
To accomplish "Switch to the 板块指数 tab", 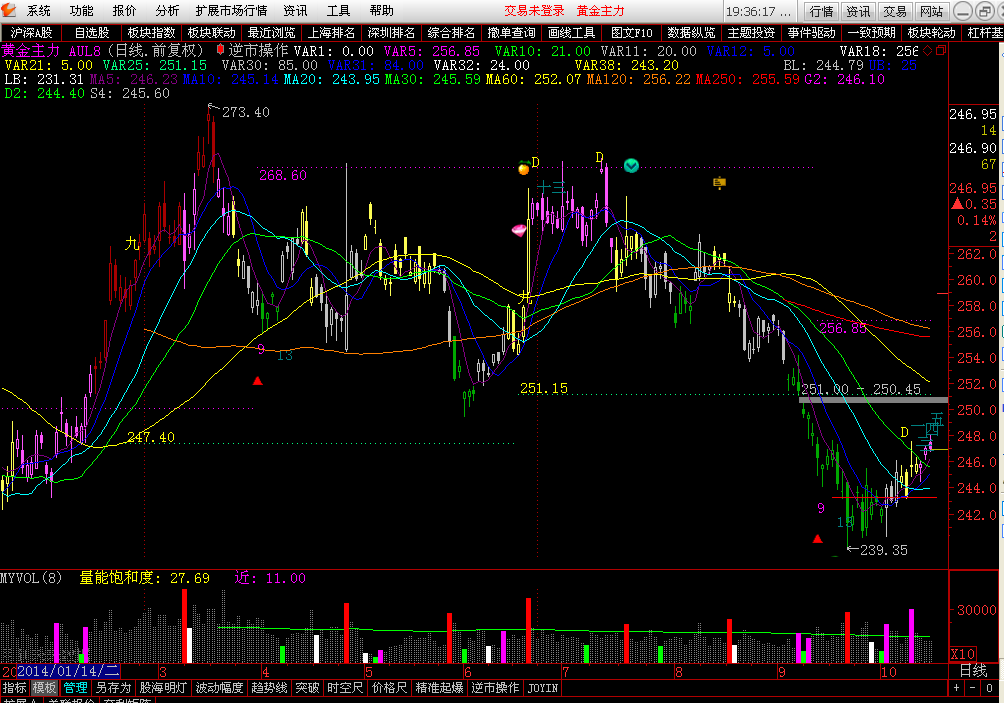I will pyautogui.click(x=151, y=32).
